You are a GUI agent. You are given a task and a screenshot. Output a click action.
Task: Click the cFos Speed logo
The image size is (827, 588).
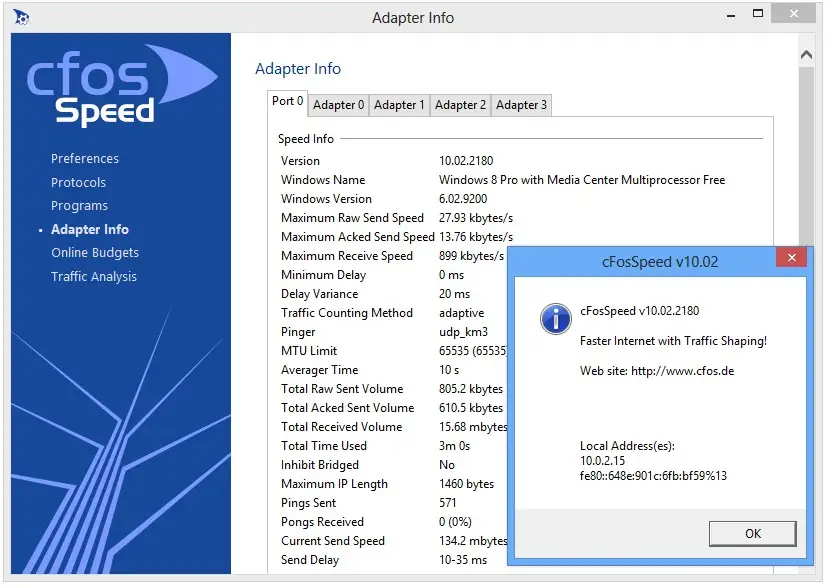(x=121, y=84)
